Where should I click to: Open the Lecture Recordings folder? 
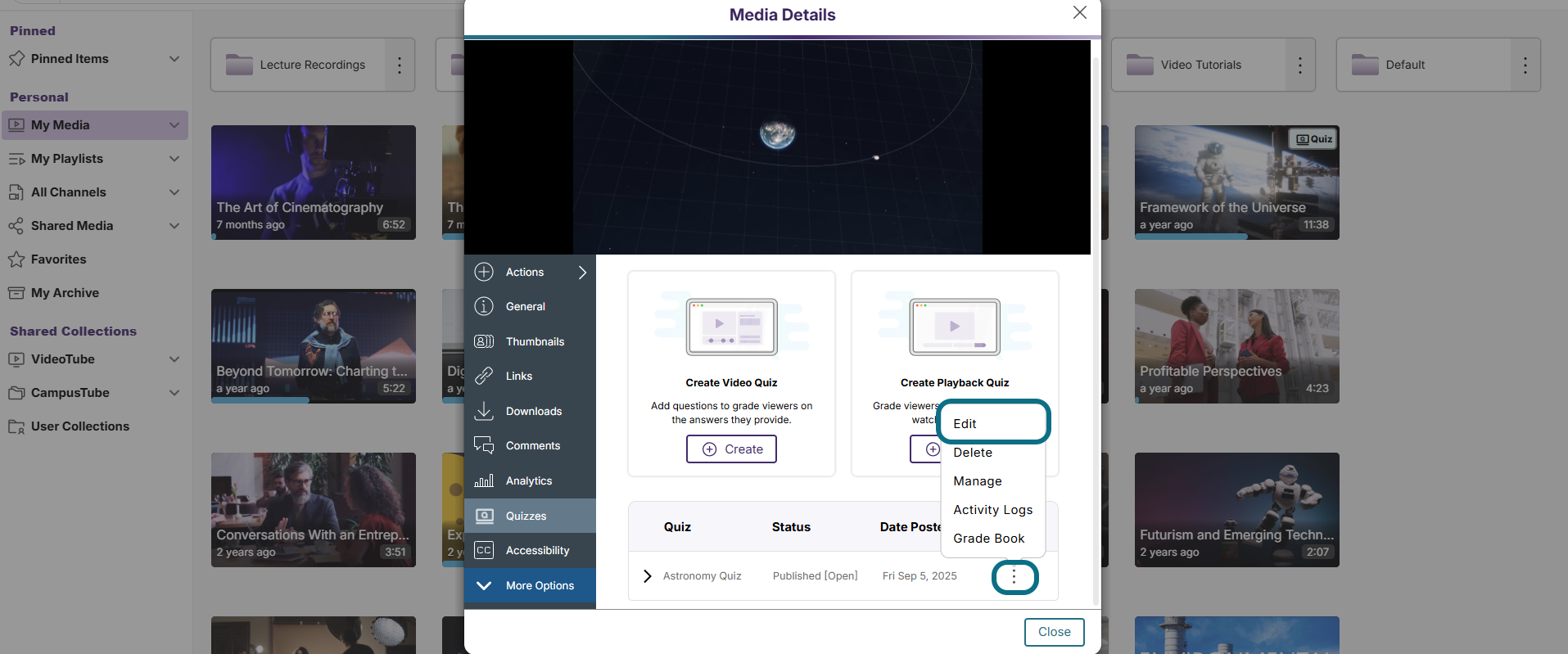point(298,65)
